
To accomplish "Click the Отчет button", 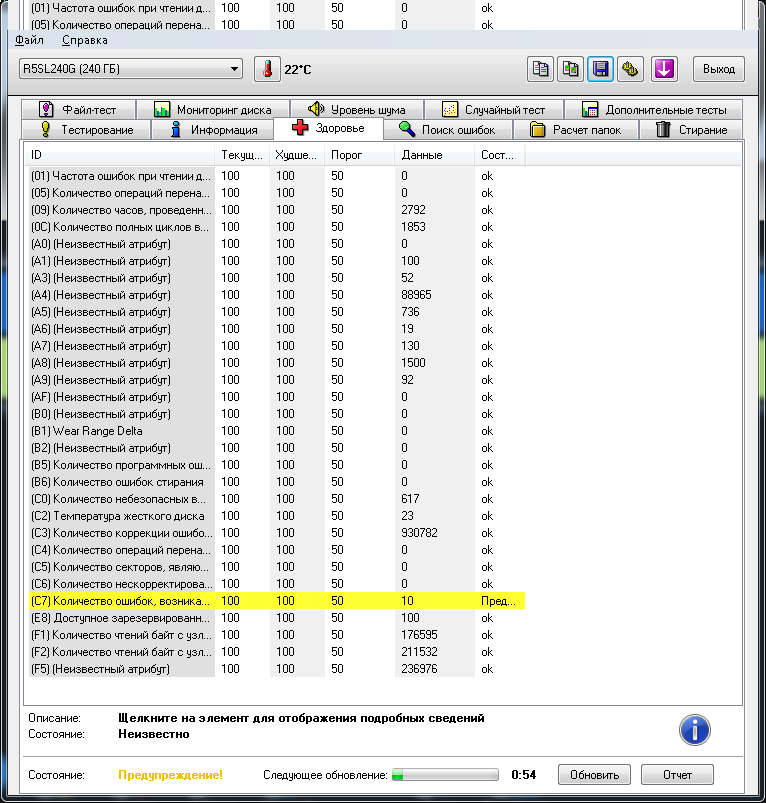I will click(675, 775).
